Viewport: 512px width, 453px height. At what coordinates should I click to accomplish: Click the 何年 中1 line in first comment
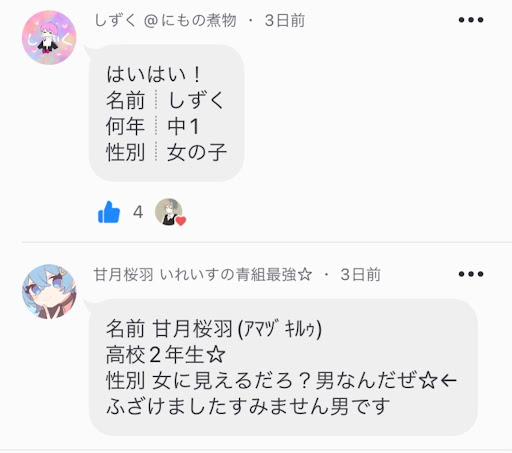click(153, 127)
